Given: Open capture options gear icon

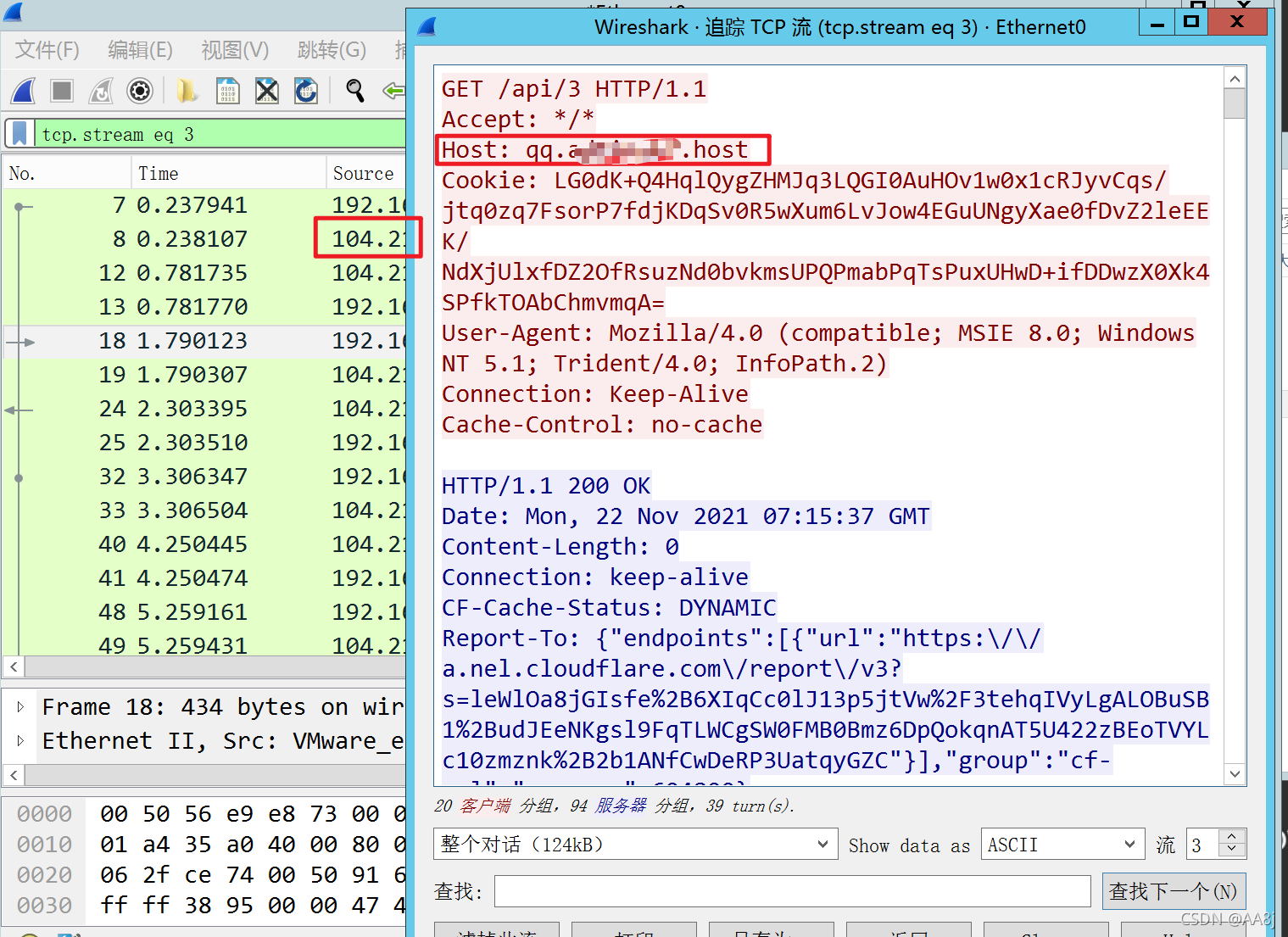Looking at the screenshot, I should (x=140, y=91).
